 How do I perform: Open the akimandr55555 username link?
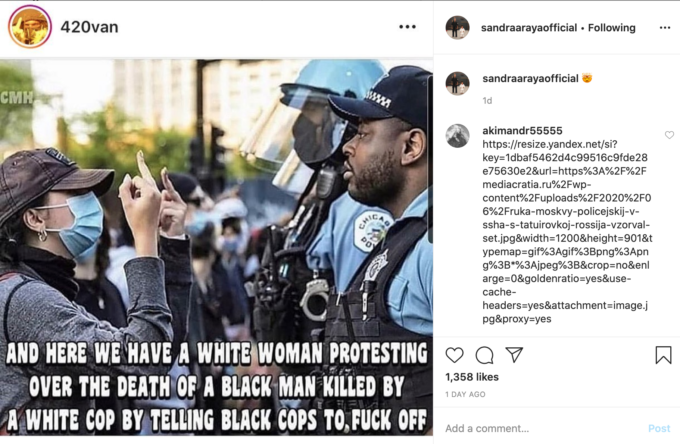(522, 131)
